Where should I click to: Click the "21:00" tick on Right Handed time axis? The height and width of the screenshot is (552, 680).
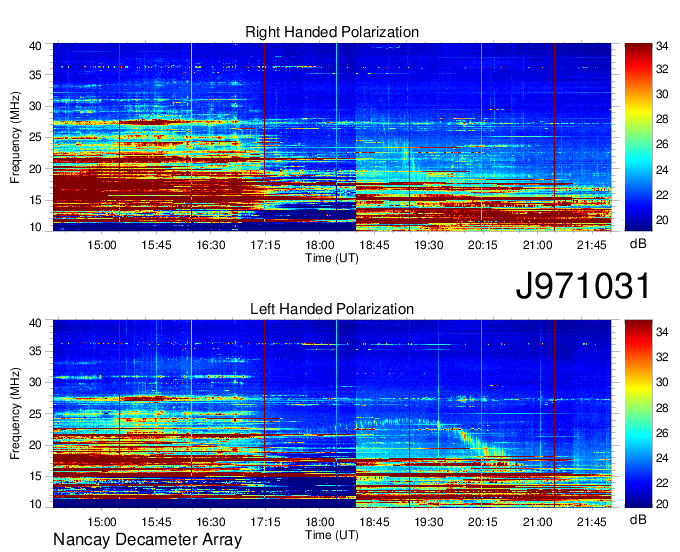pyautogui.click(x=537, y=245)
